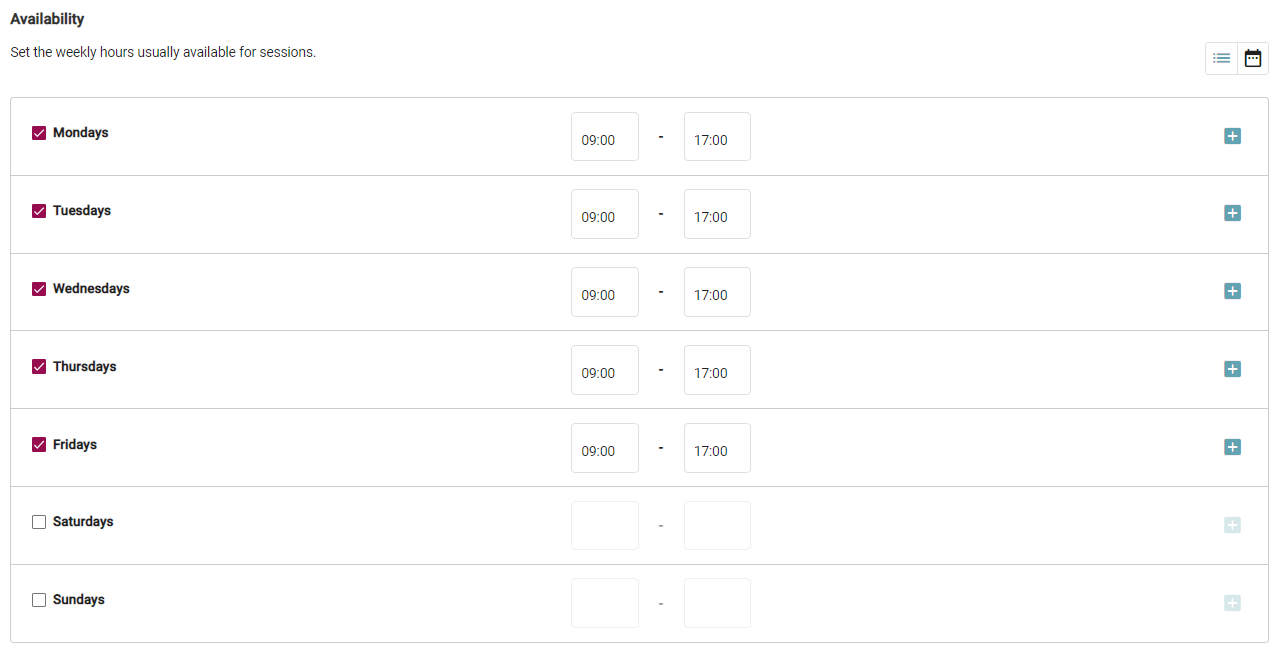Viewport: 1280px width, 651px height.
Task: Uncheck the Wednesdays checkbox
Action: (x=39, y=289)
